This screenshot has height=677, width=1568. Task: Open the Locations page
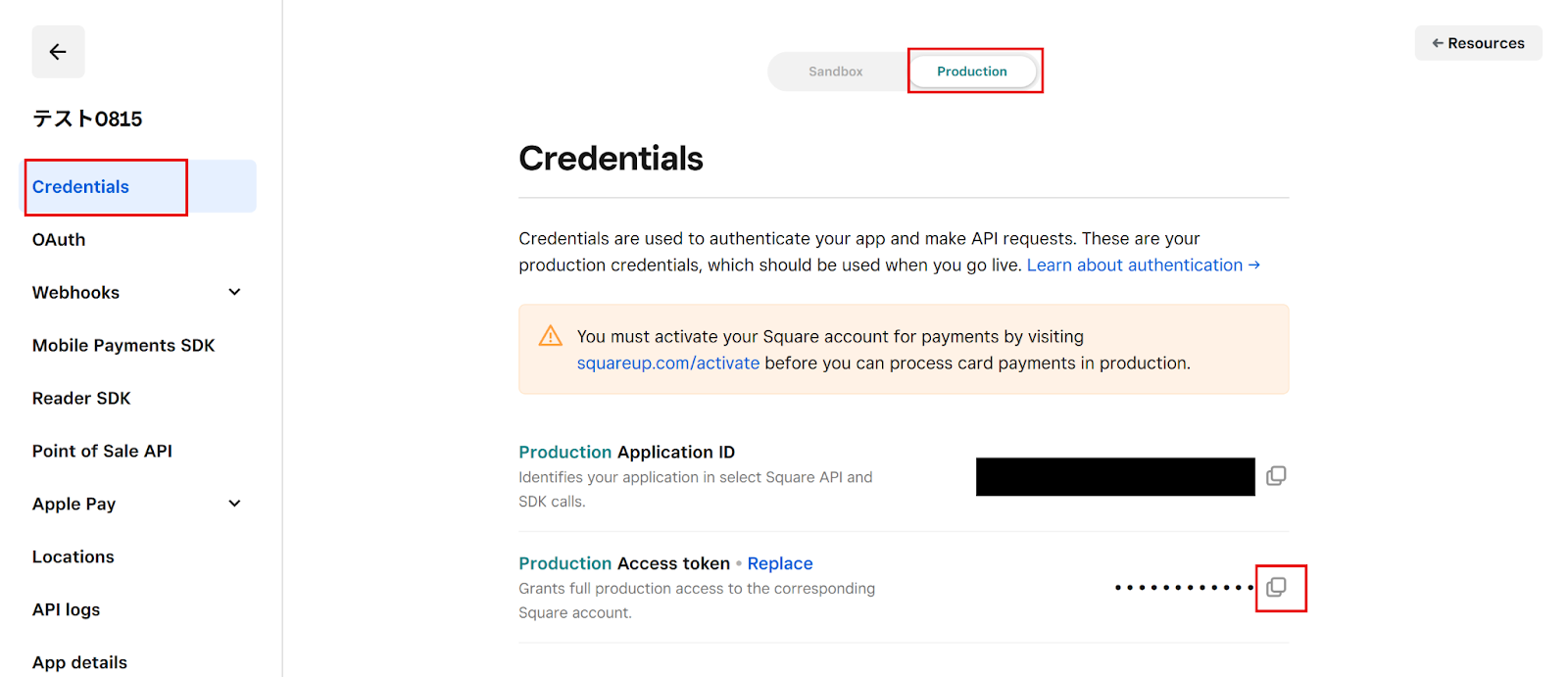73,557
